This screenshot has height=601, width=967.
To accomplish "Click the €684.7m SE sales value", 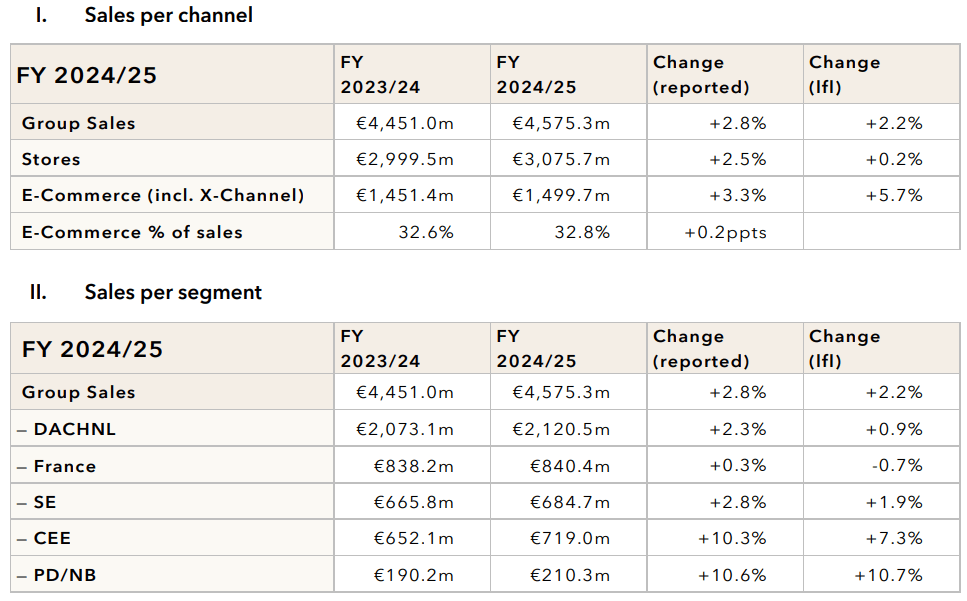I will coord(569,502).
